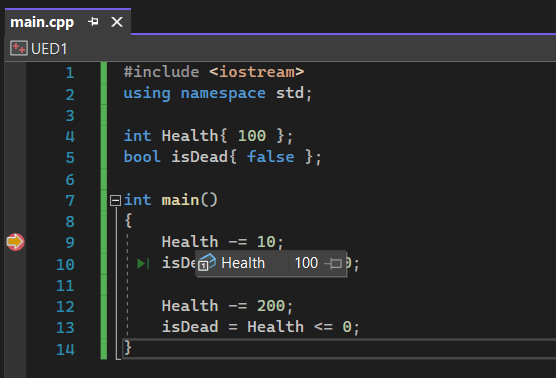Click 'Health' on line 9
The height and width of the screenshot is (378, 556).
coord(190,242)
